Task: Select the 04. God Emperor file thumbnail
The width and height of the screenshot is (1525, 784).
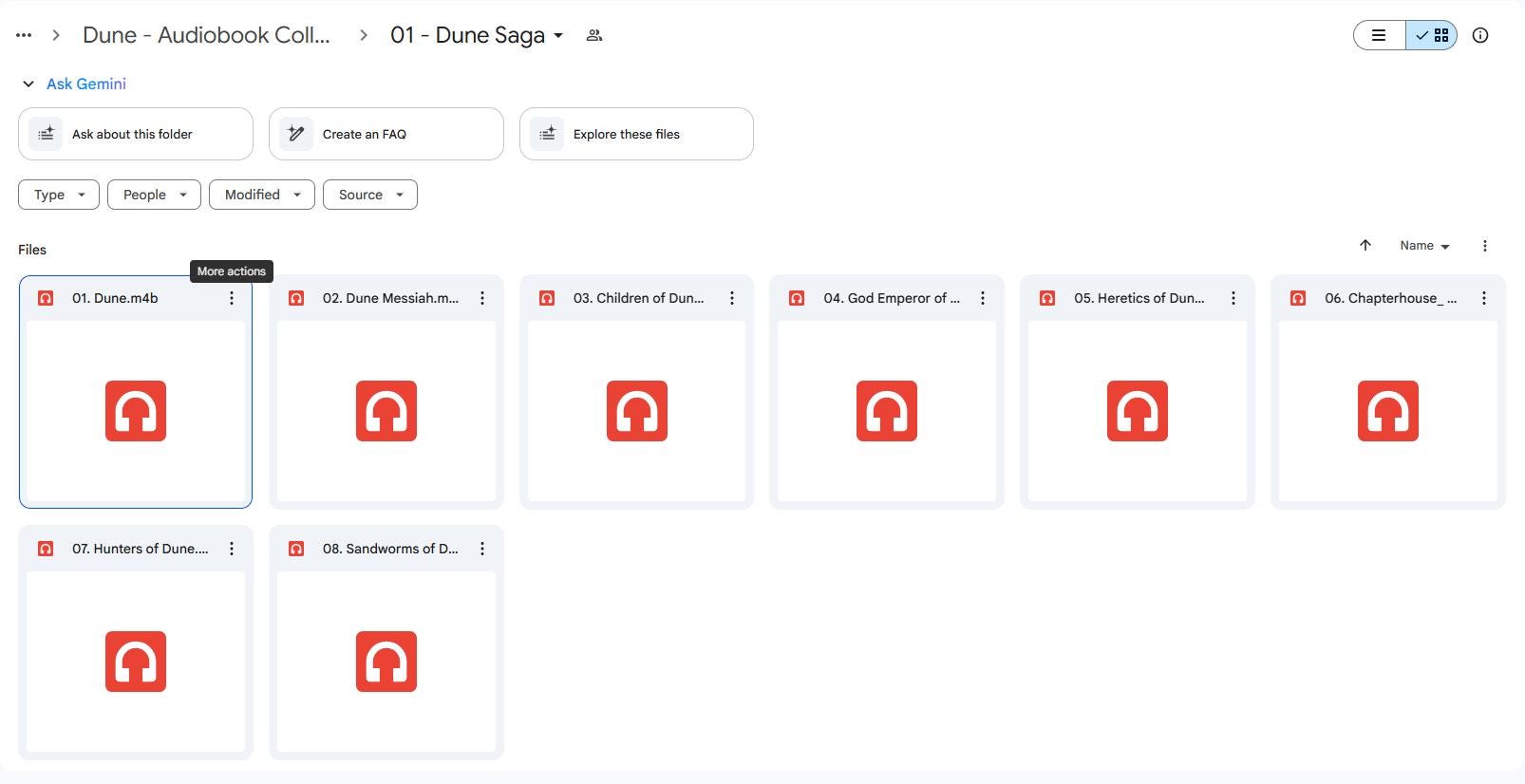Action: tap(886, 410)
